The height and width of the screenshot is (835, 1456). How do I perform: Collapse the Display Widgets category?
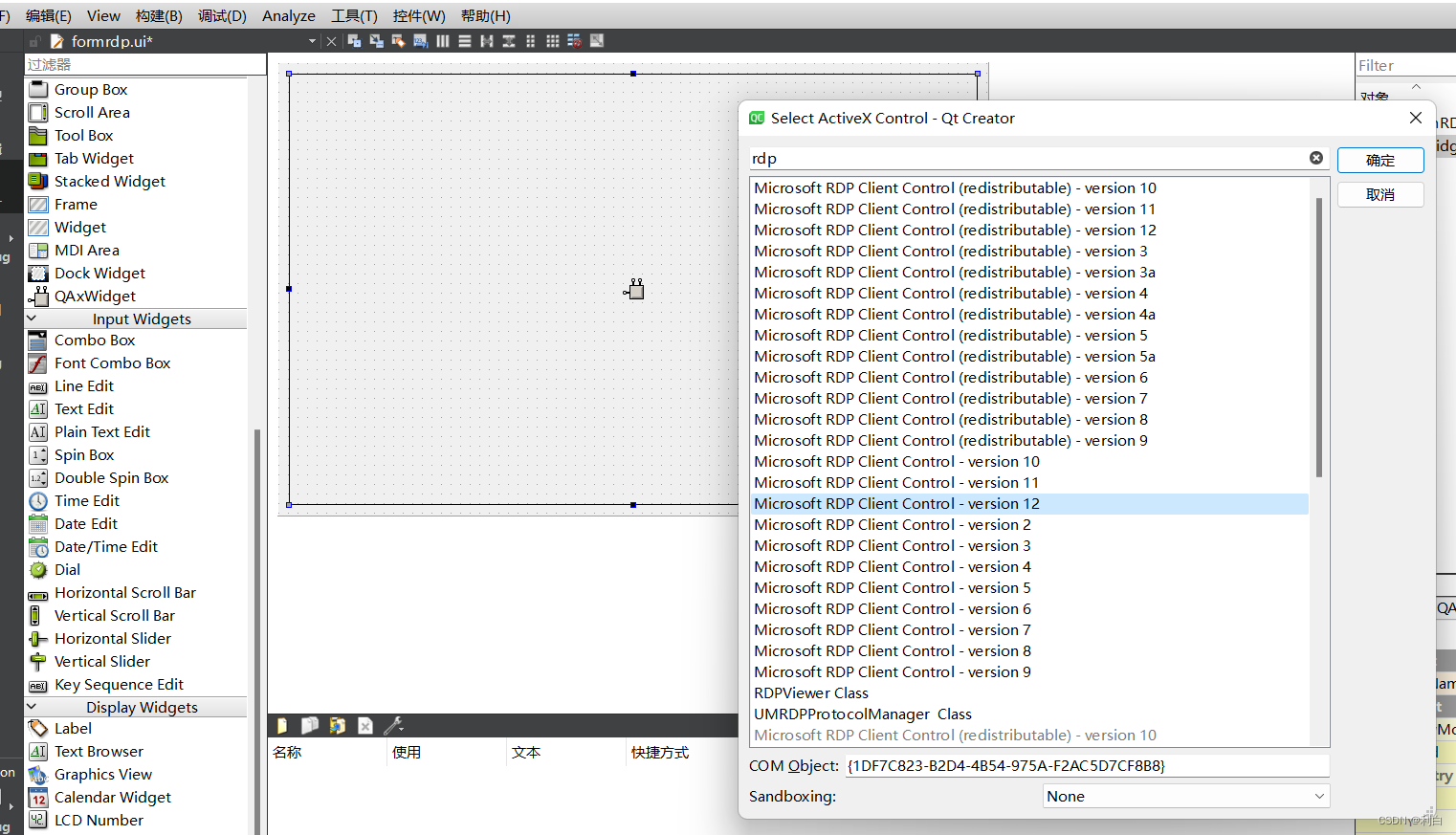pyautogui.click(x=32, y=707)
